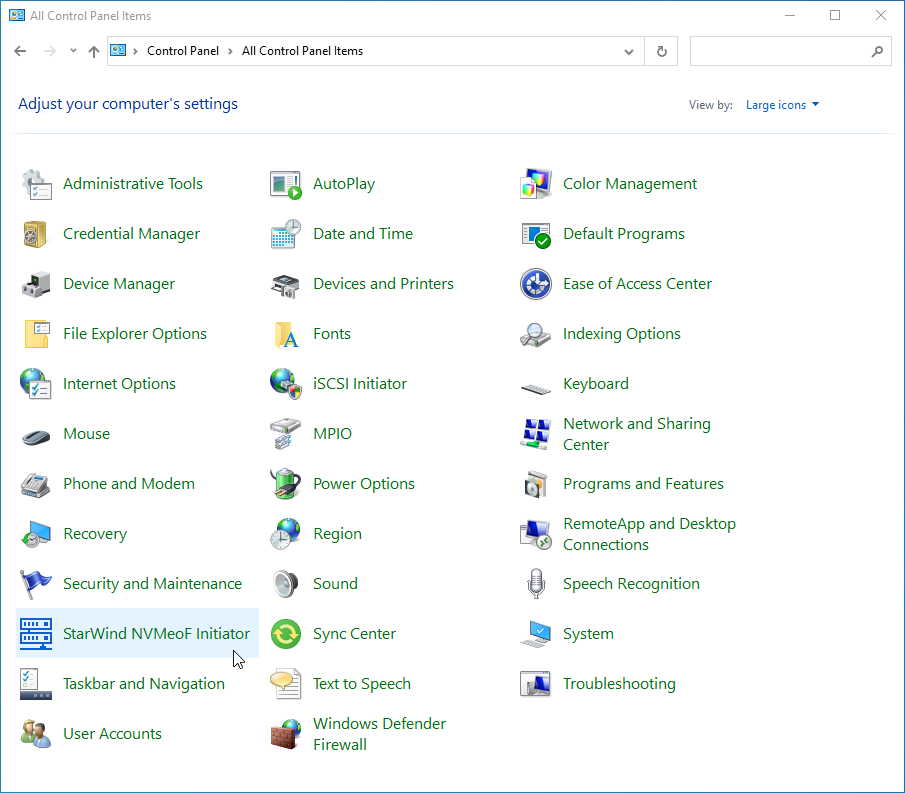Open the Programs and Features icon
The image size is (905, 793).
(x=536, y=484)
